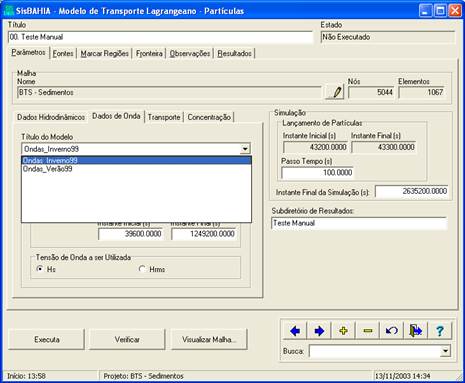Click the blue right arrow navigation icon
Image resolution: width=465 pixels, height=383 pixels.
pyautogui.click(x=319, y=331)
